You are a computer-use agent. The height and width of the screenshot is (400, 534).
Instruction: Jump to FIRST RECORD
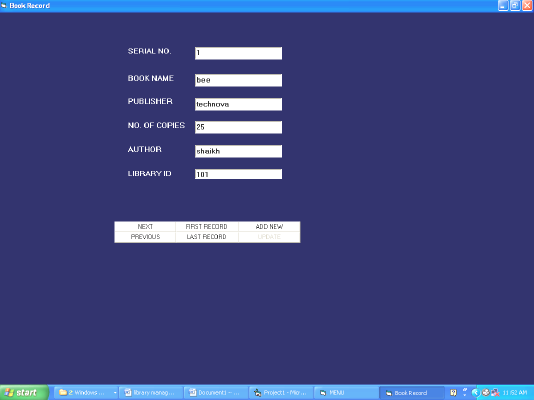[206, 227]
